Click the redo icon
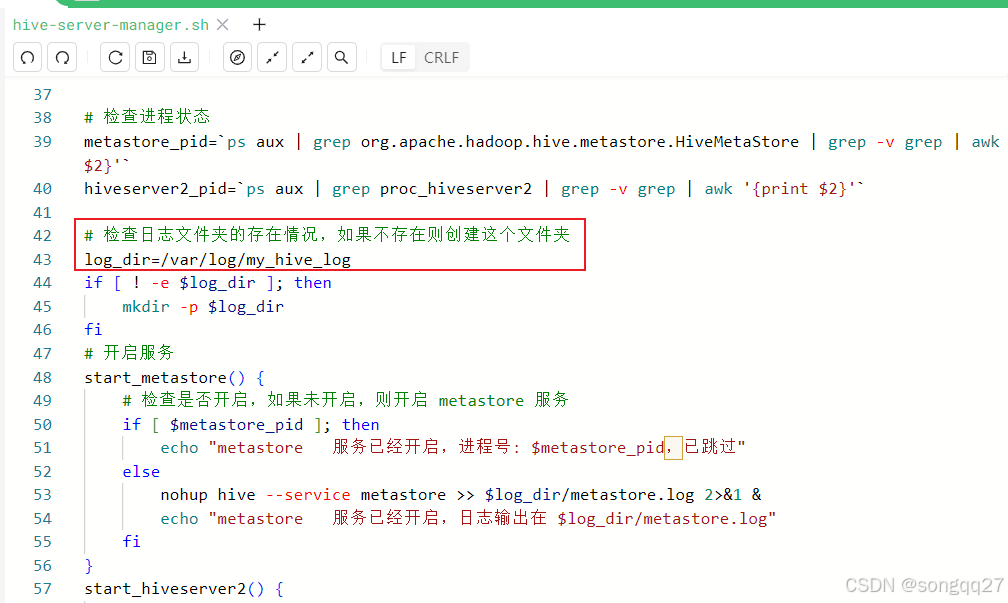The height and width of the screenshot is (603, 1008). (x=62, y=57)
